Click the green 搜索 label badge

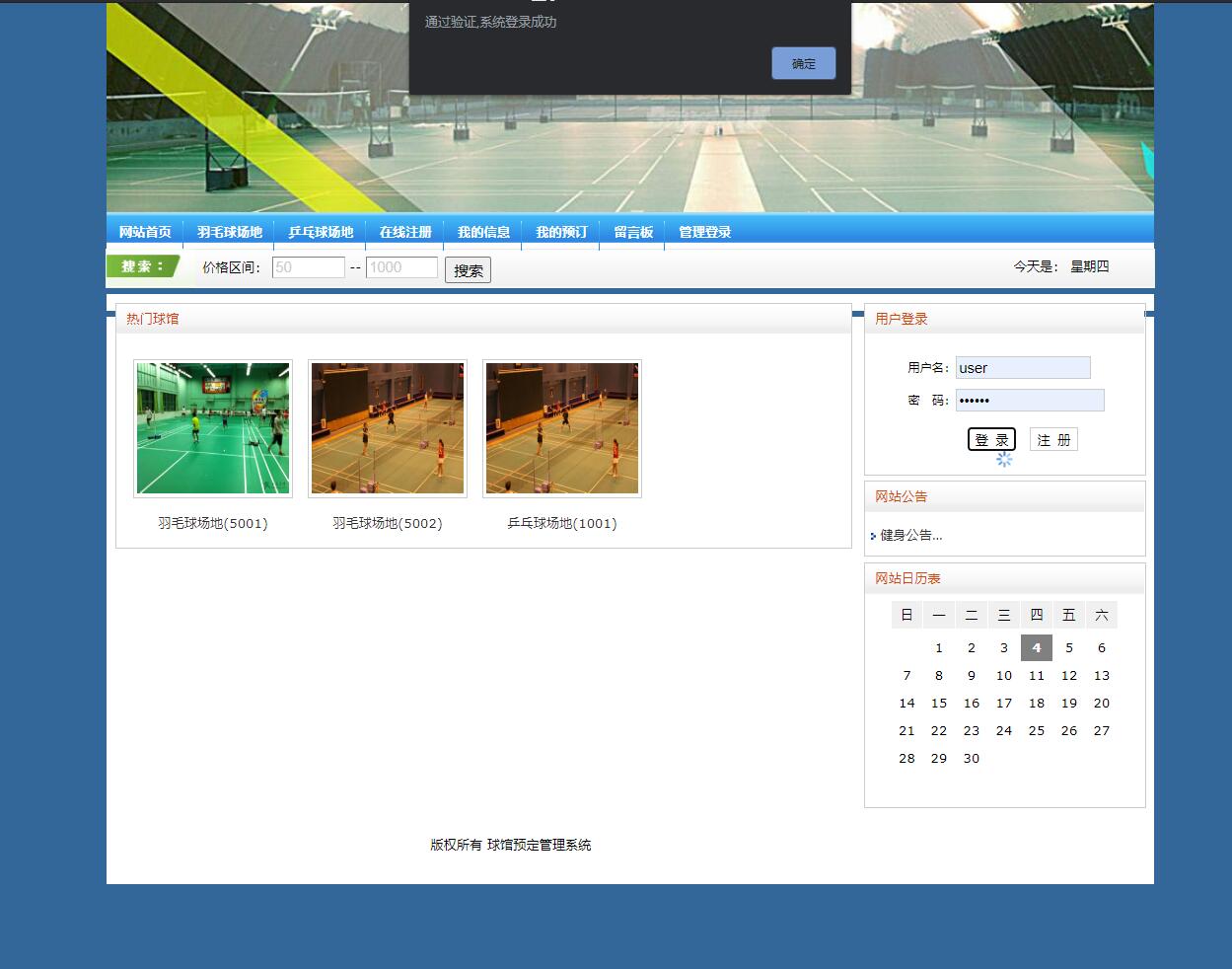coord(143,266)
